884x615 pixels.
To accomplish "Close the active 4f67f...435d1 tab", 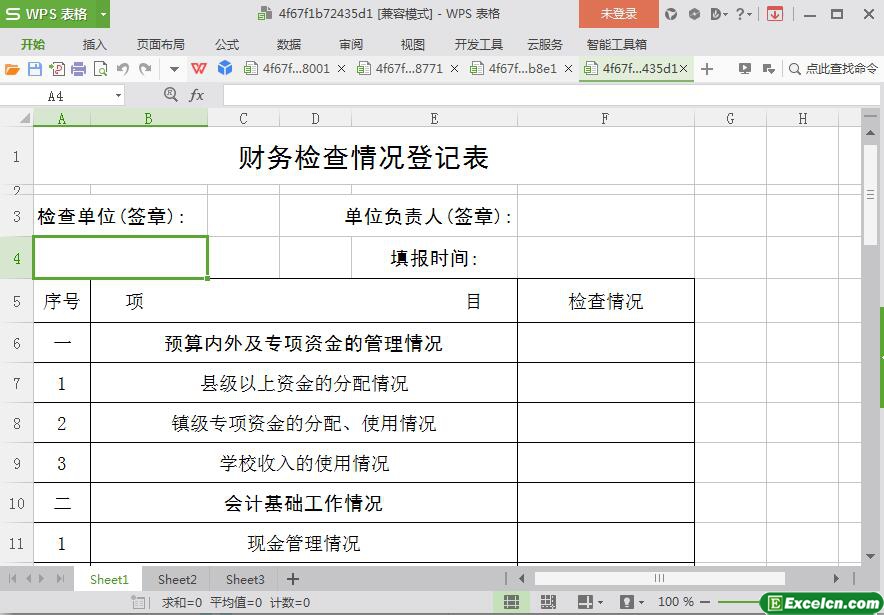I will point(683,69).
